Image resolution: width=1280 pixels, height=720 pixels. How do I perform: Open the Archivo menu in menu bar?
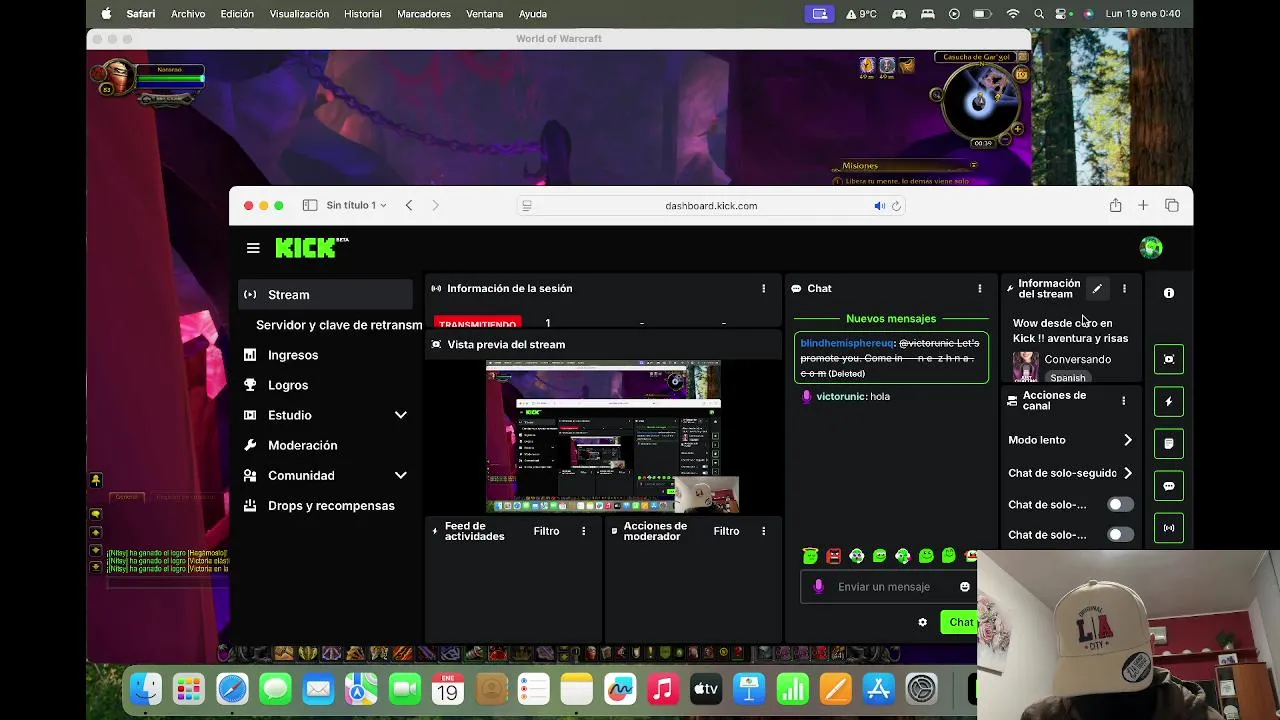tap(188, 14)
